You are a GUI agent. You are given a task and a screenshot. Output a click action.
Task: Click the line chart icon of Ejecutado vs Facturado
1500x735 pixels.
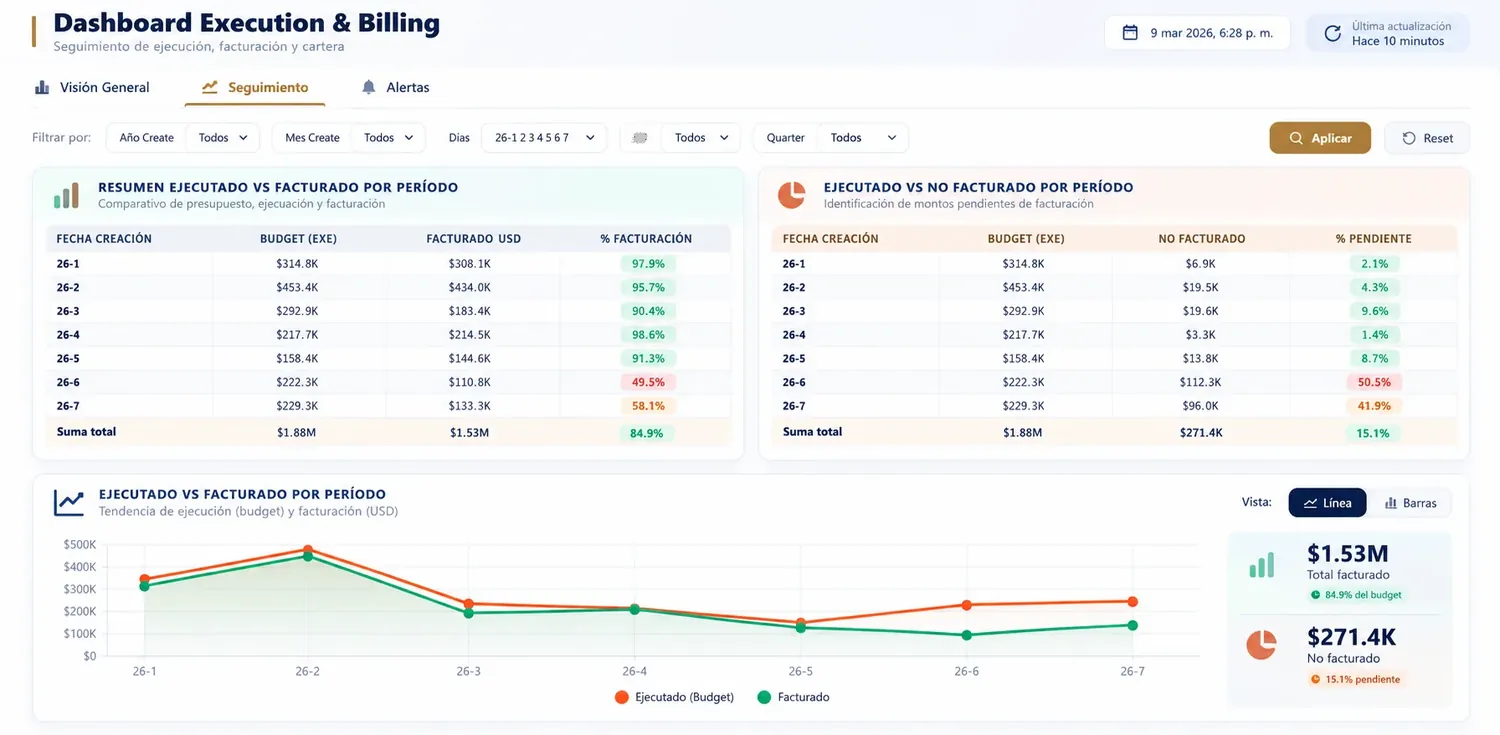coord(69,502)
